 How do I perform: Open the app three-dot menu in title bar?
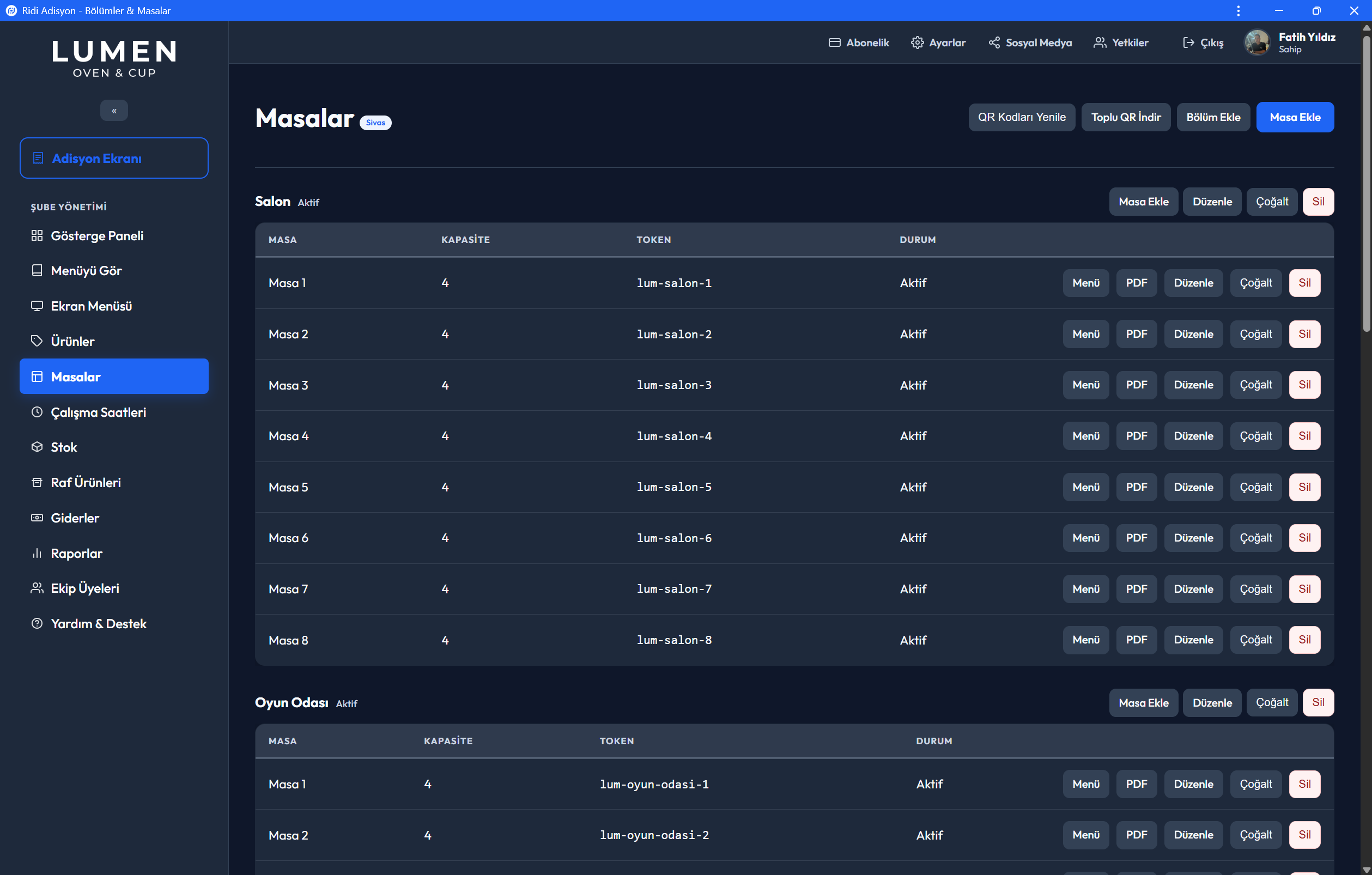click(1238, 11)
